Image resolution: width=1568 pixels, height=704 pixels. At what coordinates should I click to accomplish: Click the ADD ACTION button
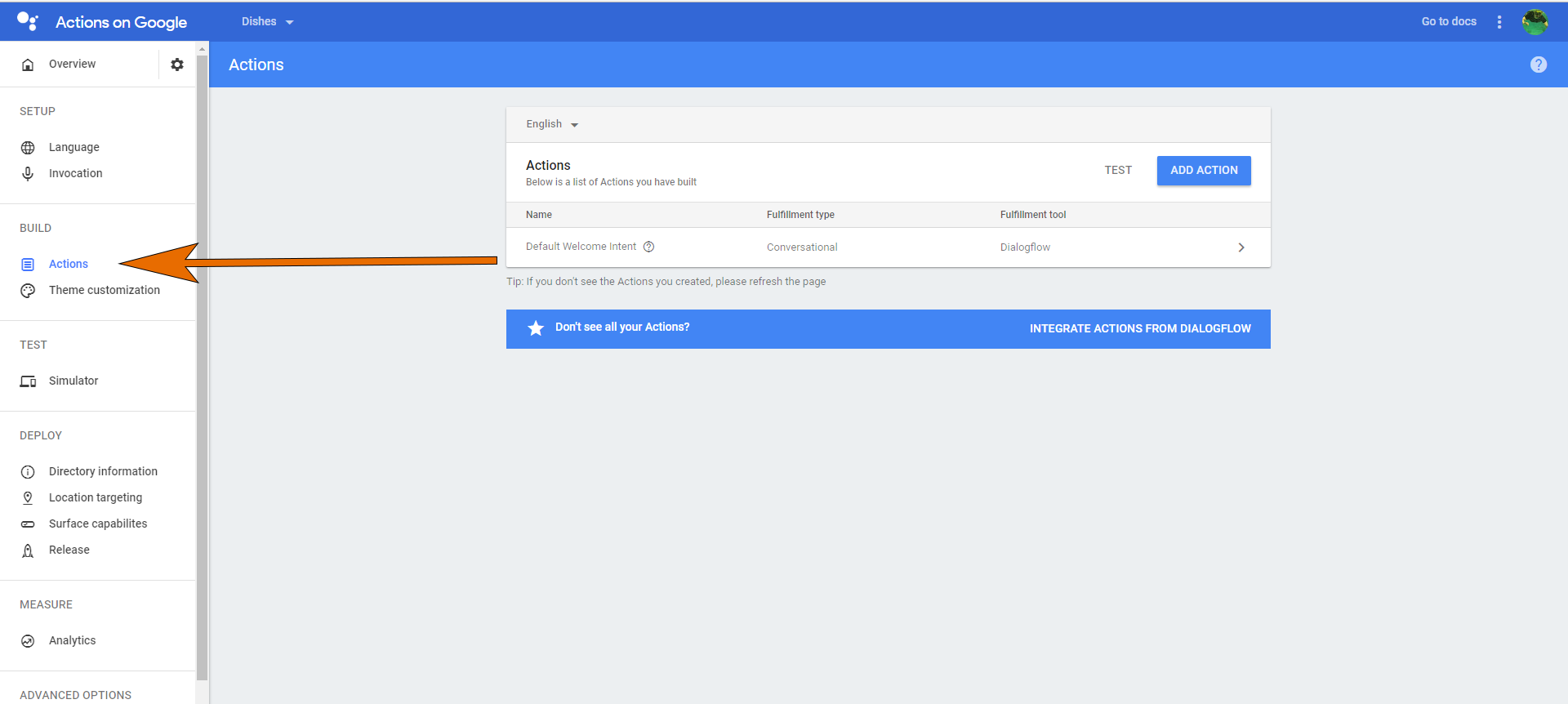pos(1204,171)
